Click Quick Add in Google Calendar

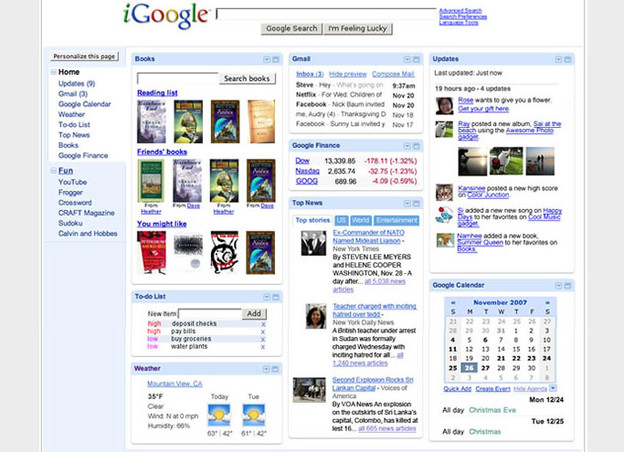(x=457, y=389)
